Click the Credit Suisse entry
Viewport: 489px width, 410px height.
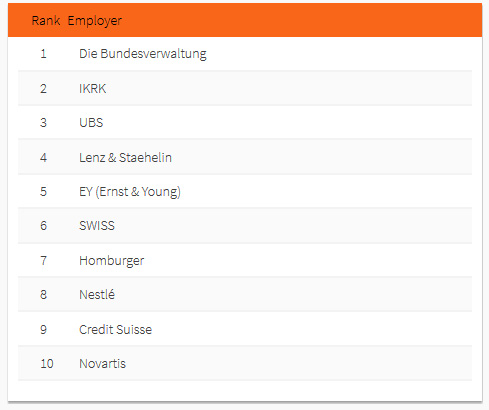pyautogui.click(x=115, y=330)
